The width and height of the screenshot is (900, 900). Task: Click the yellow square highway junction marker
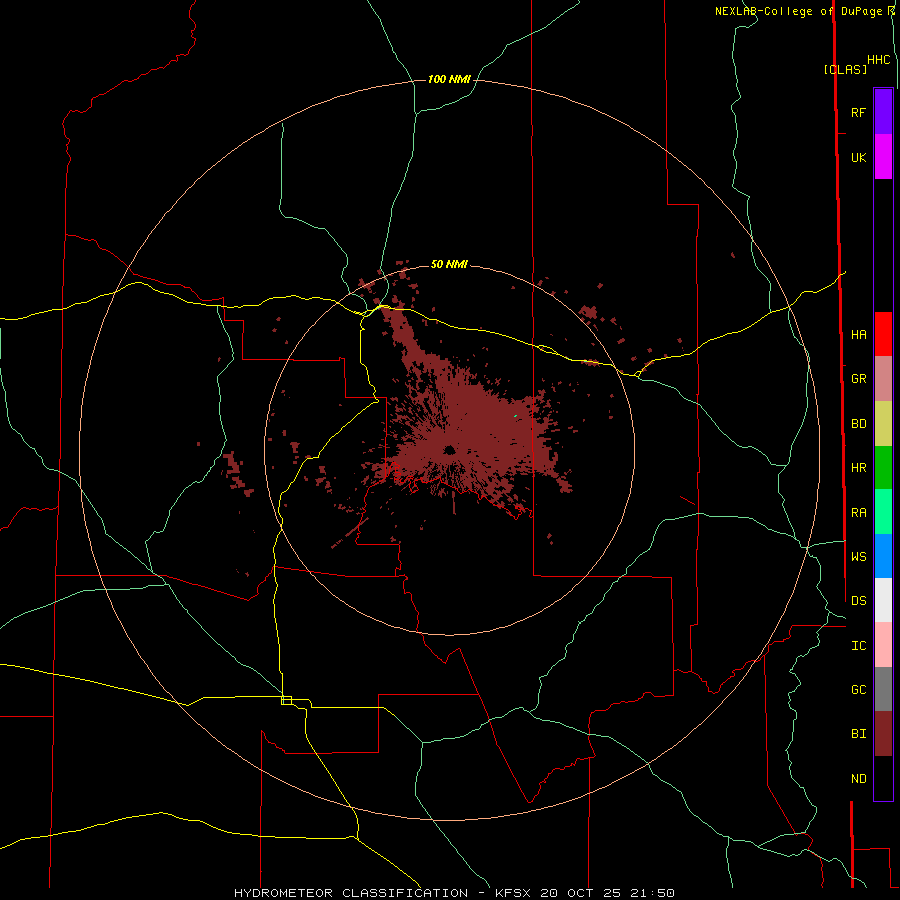click(x=286, y=700)
